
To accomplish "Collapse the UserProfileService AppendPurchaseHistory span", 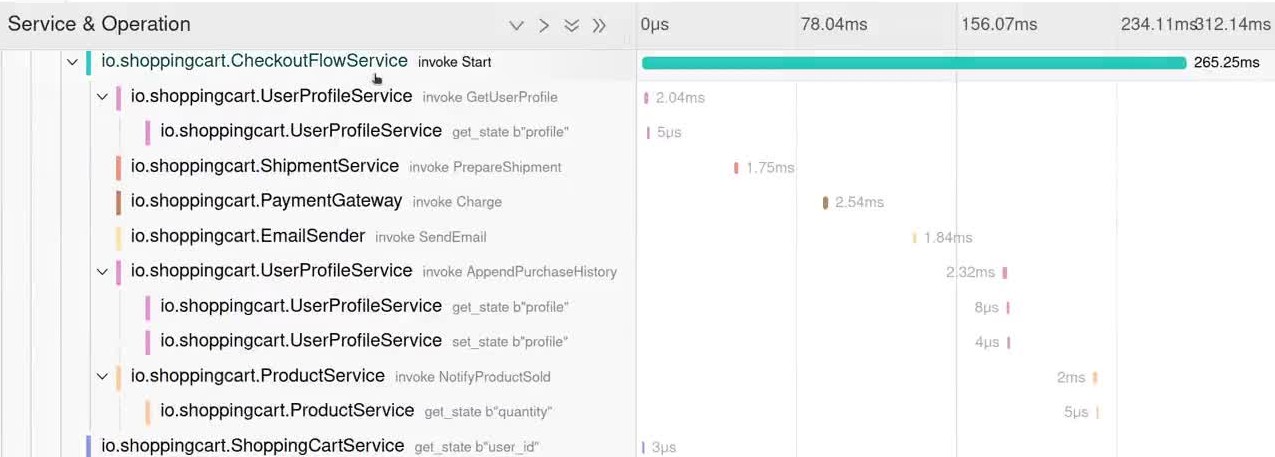I will pyautogui.click(x=102, y=271).
